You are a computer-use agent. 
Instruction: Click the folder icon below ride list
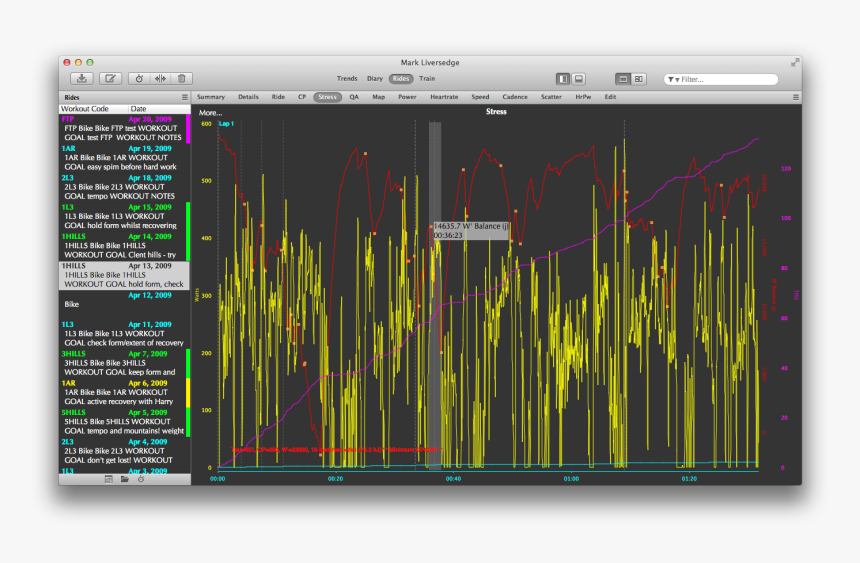(125, 480)
